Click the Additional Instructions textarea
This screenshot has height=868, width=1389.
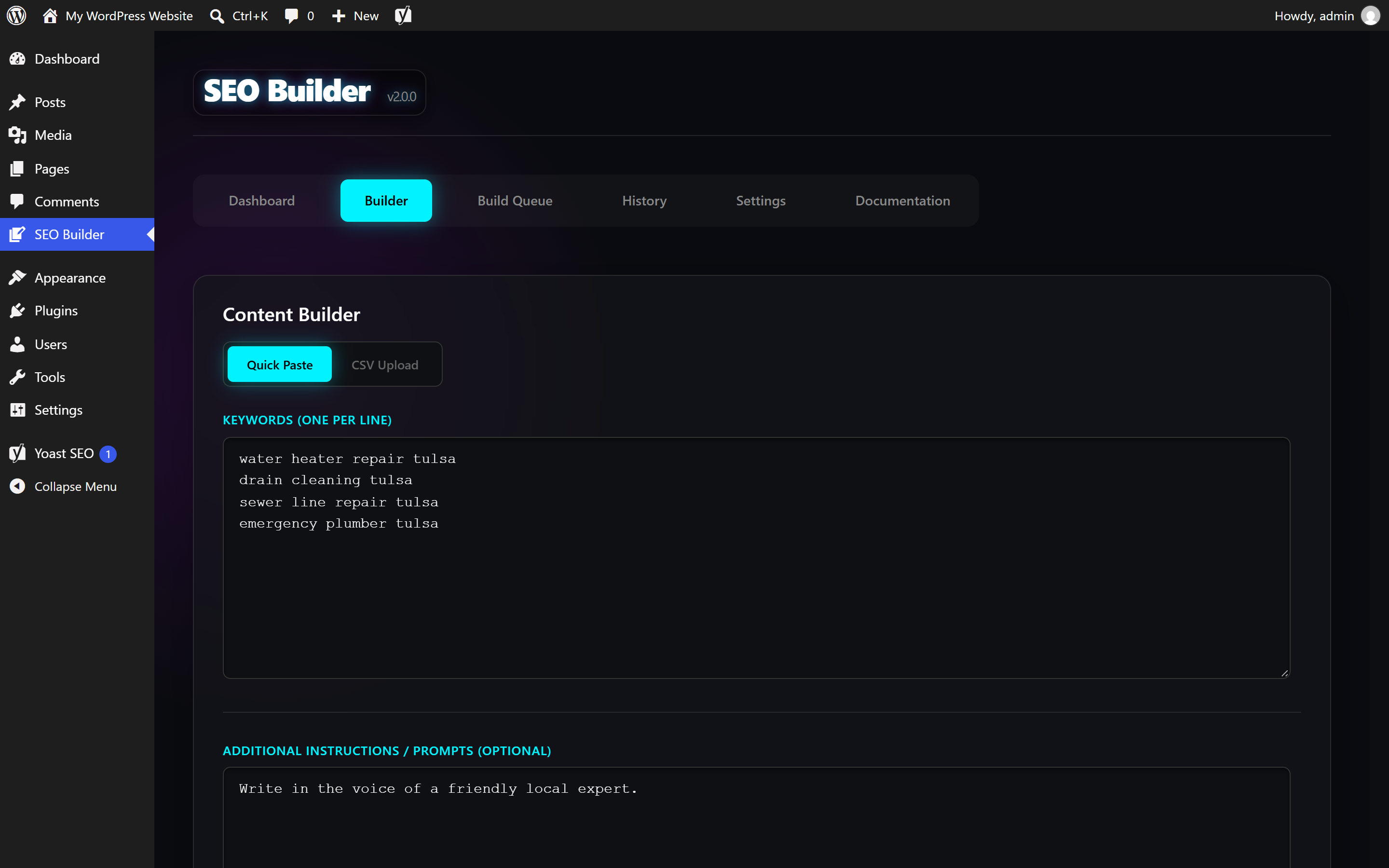[x=757, y=817]
